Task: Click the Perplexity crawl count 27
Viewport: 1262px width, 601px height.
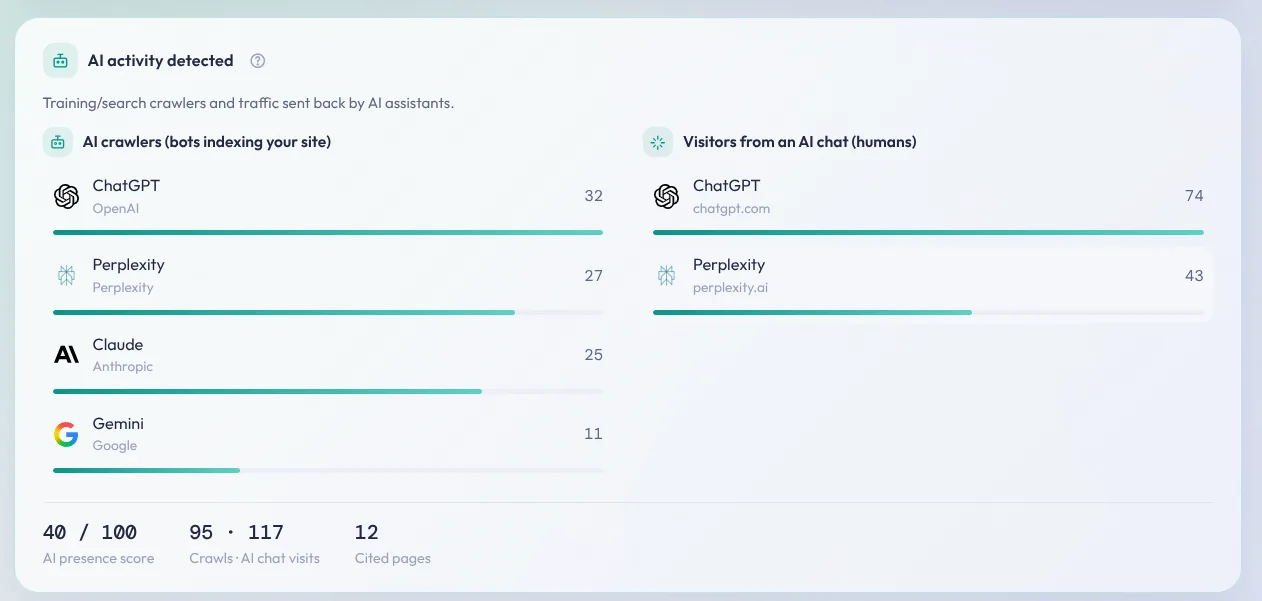Action: click(x=594, y=275)
